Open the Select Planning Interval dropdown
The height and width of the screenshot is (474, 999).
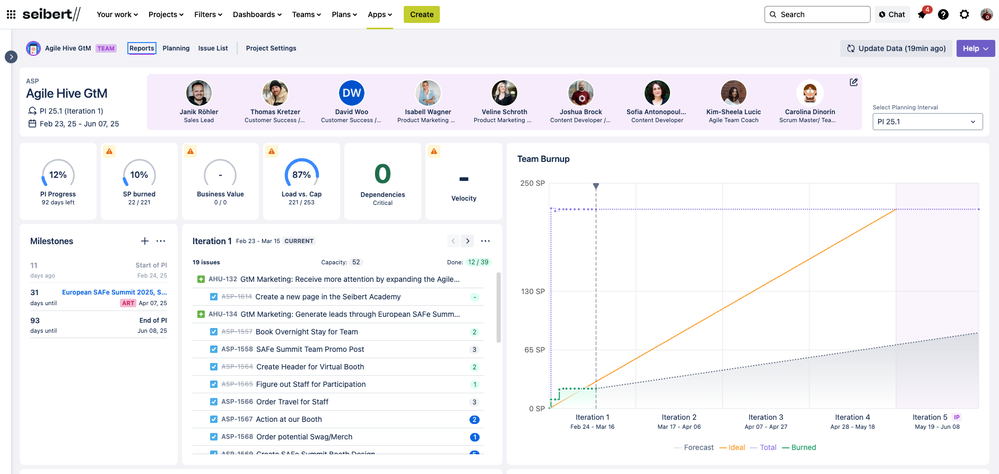coord(927,121)
